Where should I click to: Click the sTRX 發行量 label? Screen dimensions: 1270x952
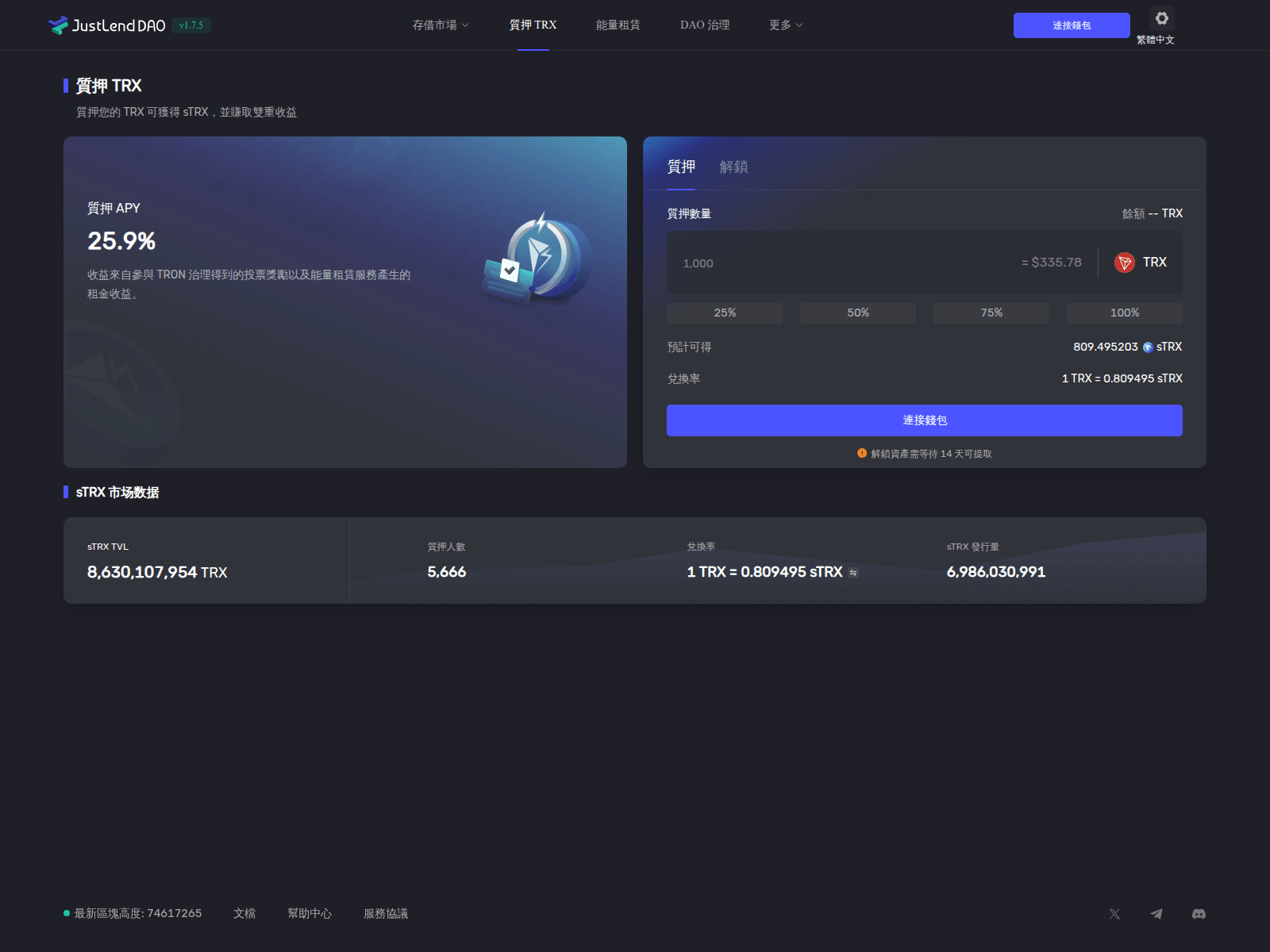(973, 547)
